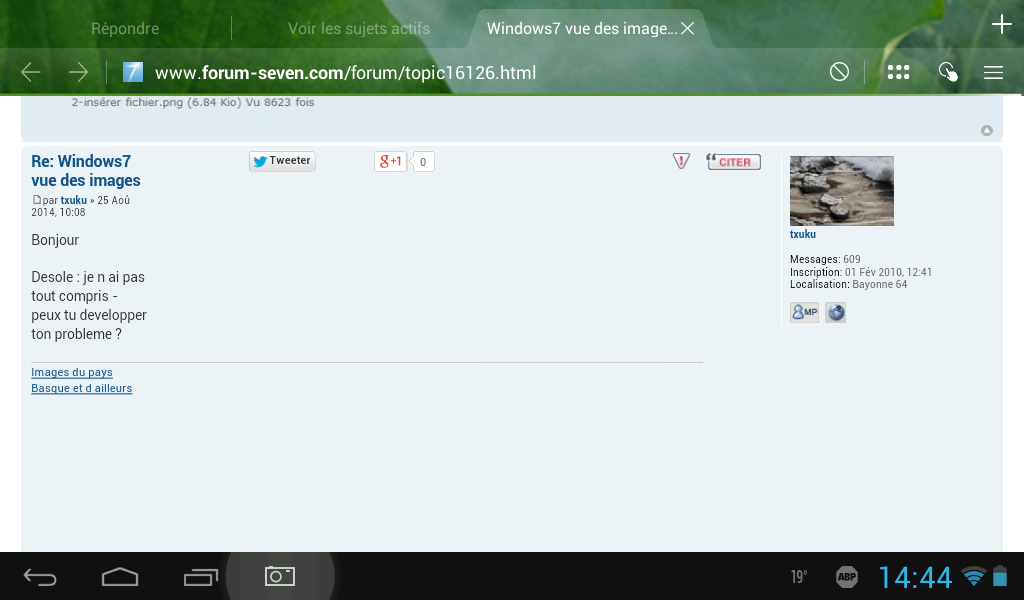Give the post a Google +1
Viewport: 1024px width, 600px height.
390,161
